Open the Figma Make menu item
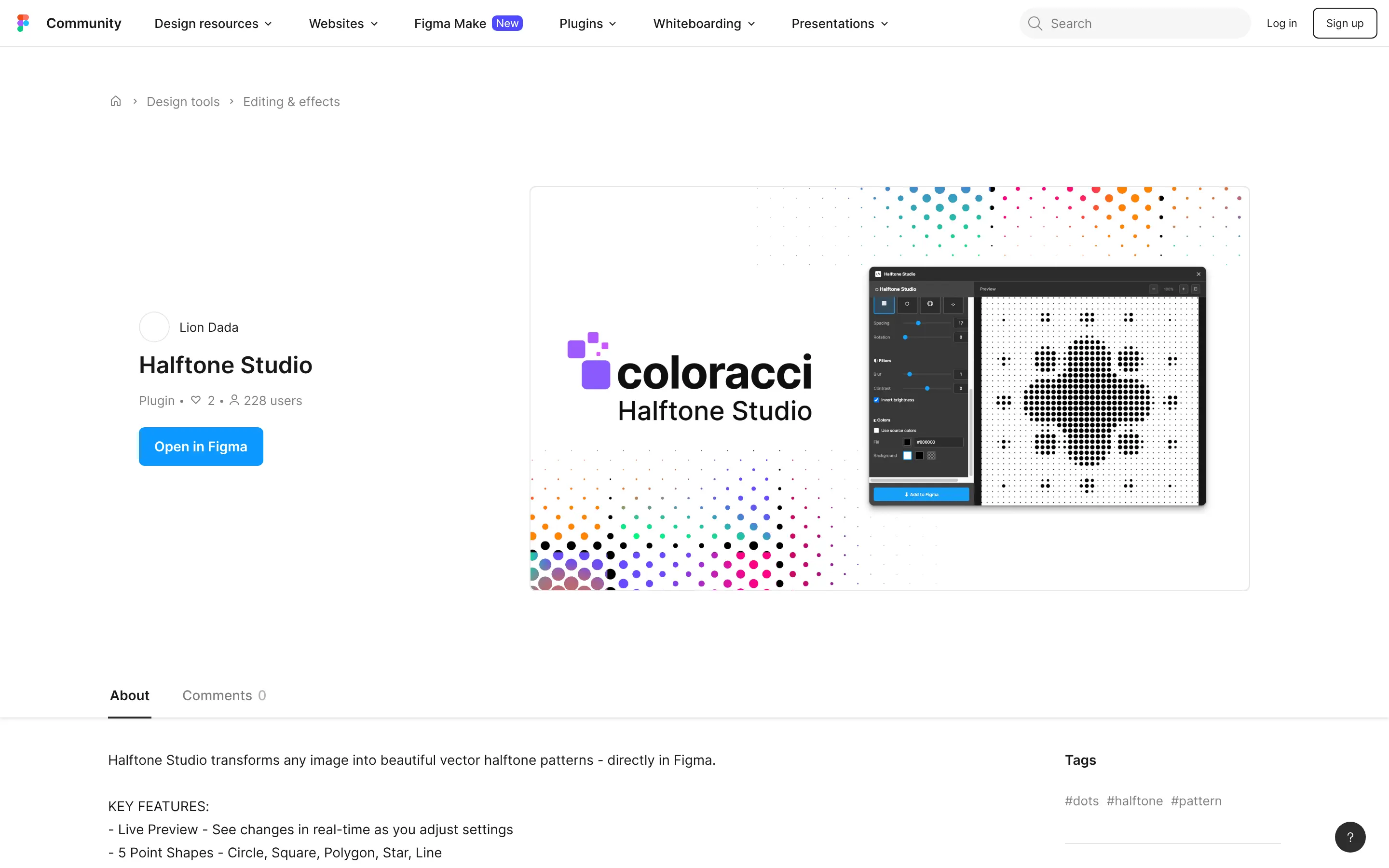The height and width of the screenshot is (868, 1389). (x=450, y=24)
